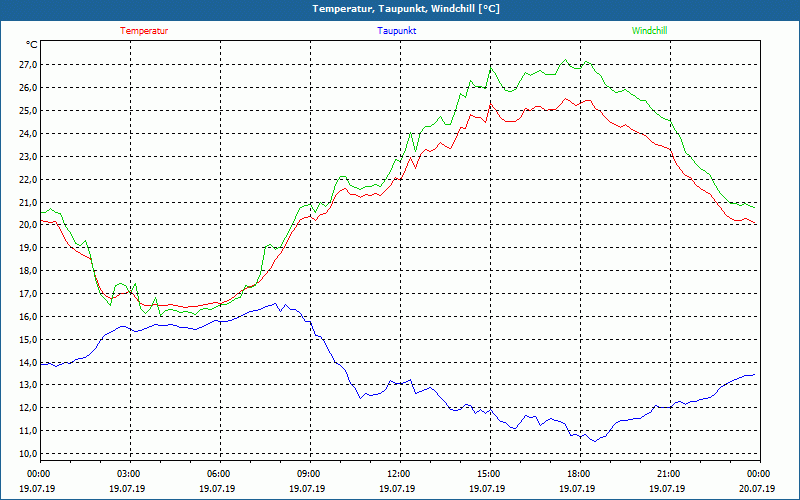Viewport: 800px width, 500px height.
Task: Click the blue Taupunkt legend label
Action: pos(396,31)
